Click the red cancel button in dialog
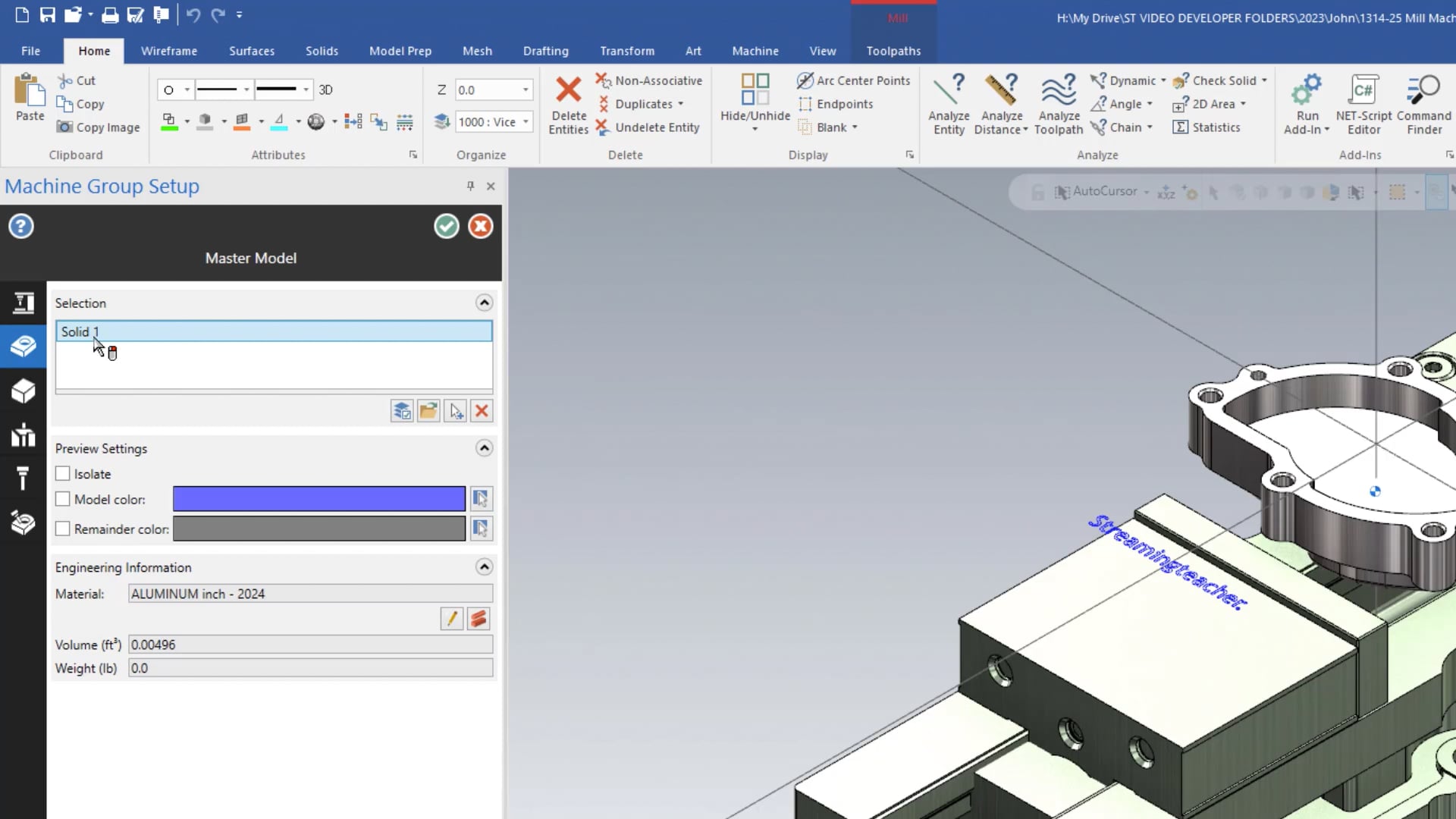The height and width of the screenshot is (819, 1456). 481,226
